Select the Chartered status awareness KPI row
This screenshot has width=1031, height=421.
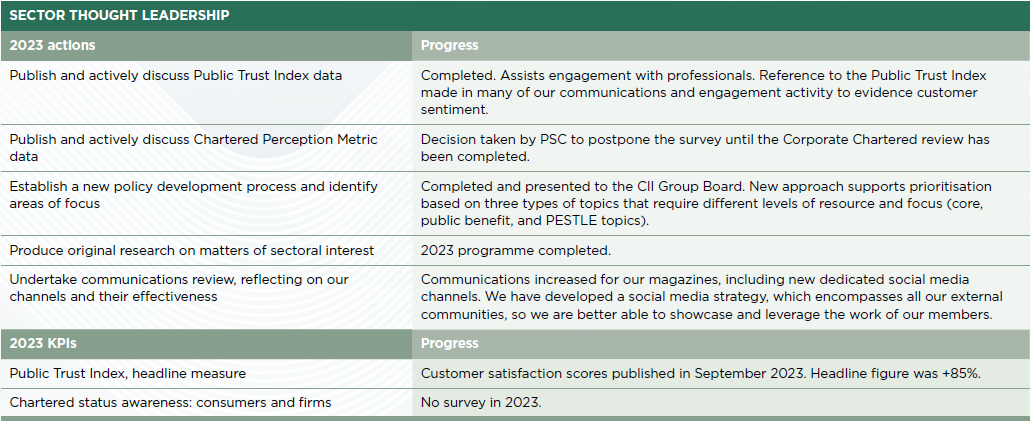pyautogui.click(x=516, y=403)
